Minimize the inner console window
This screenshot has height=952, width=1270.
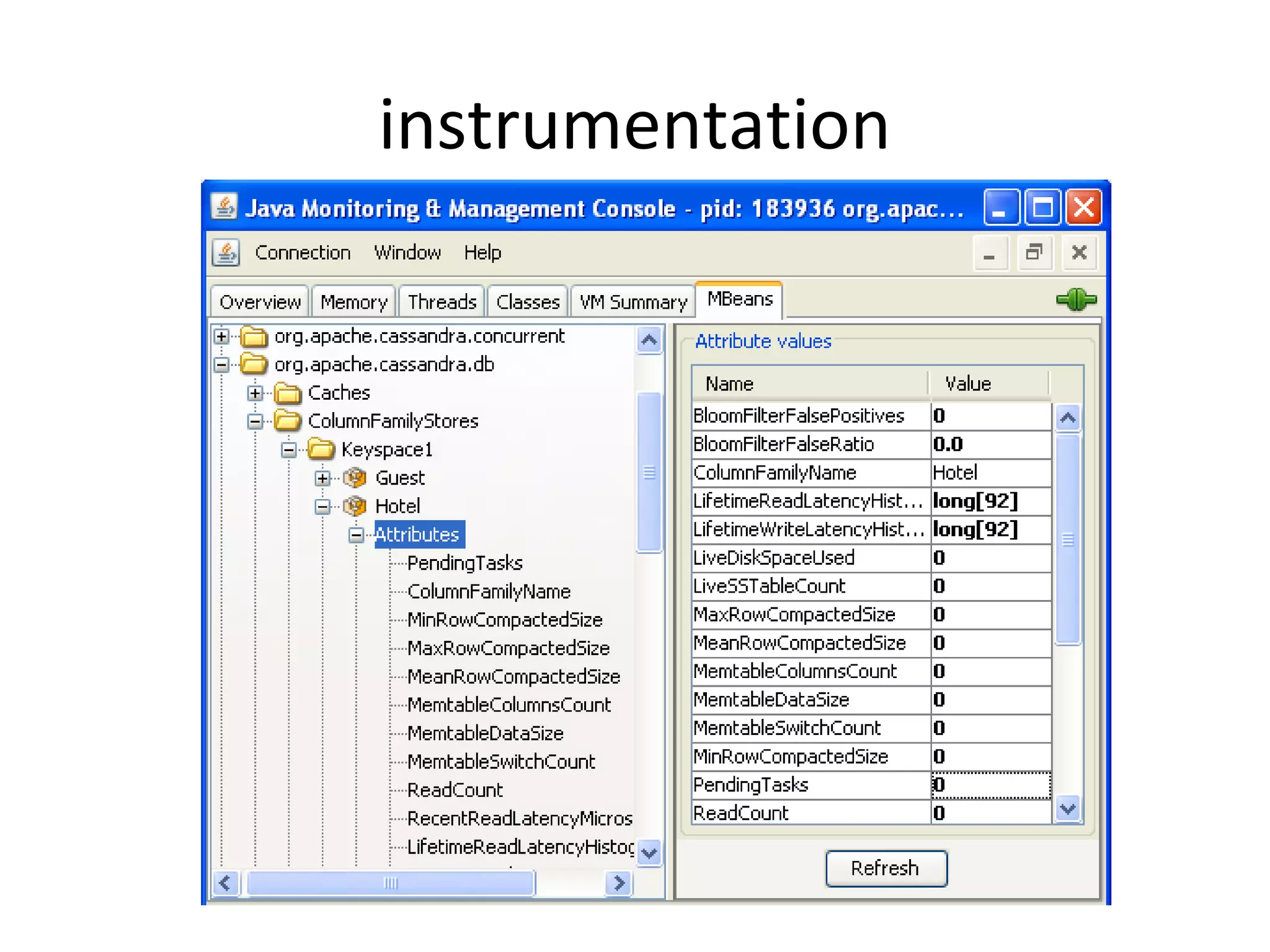(x=990, y=253)
